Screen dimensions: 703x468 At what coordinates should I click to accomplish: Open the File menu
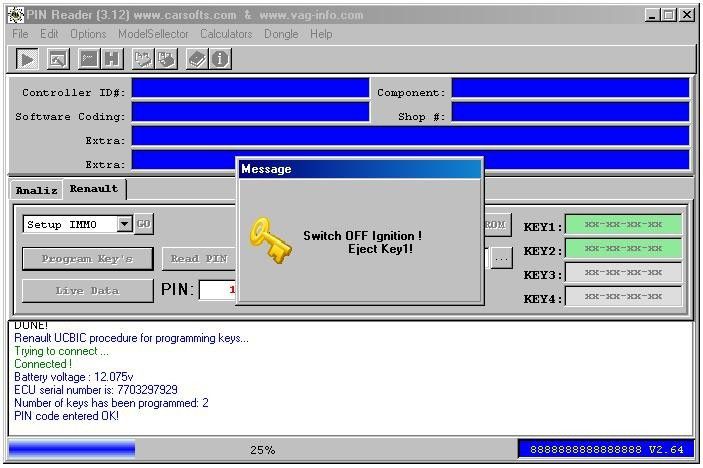20,34
